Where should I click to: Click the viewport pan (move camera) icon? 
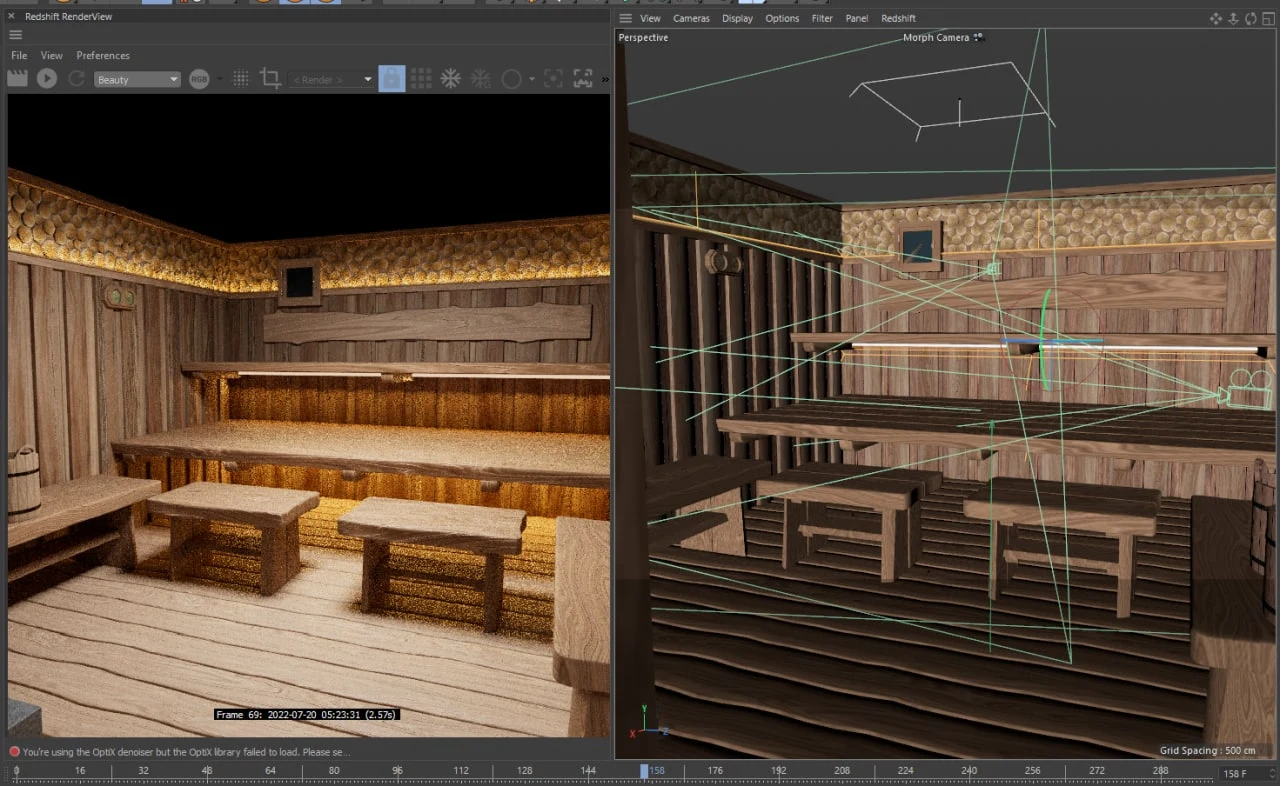pyautogui.click(x=1216, y=18)
